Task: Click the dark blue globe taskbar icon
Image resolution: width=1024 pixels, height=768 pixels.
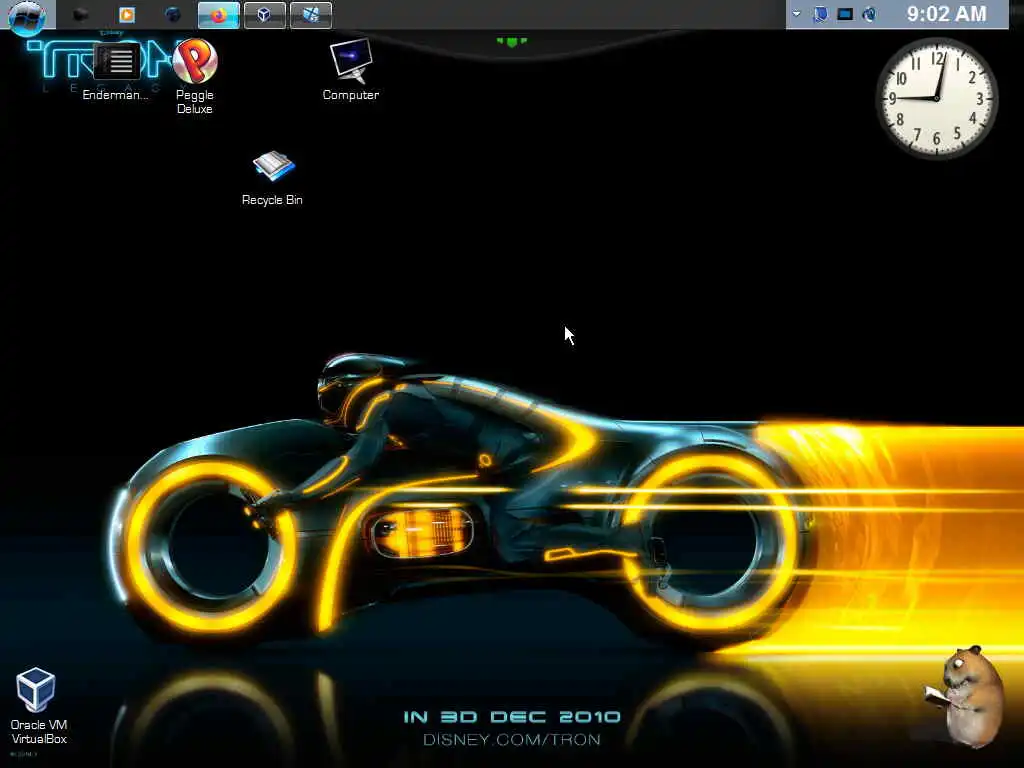Action: 172,14
